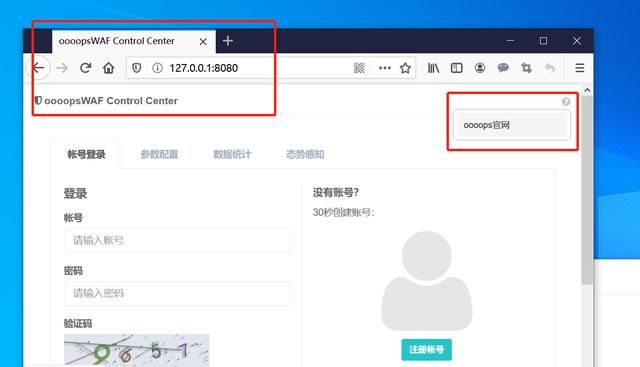Switch to the 帐号登录 tab
Screen dimensions: 640x367
(x=86, y=154)
